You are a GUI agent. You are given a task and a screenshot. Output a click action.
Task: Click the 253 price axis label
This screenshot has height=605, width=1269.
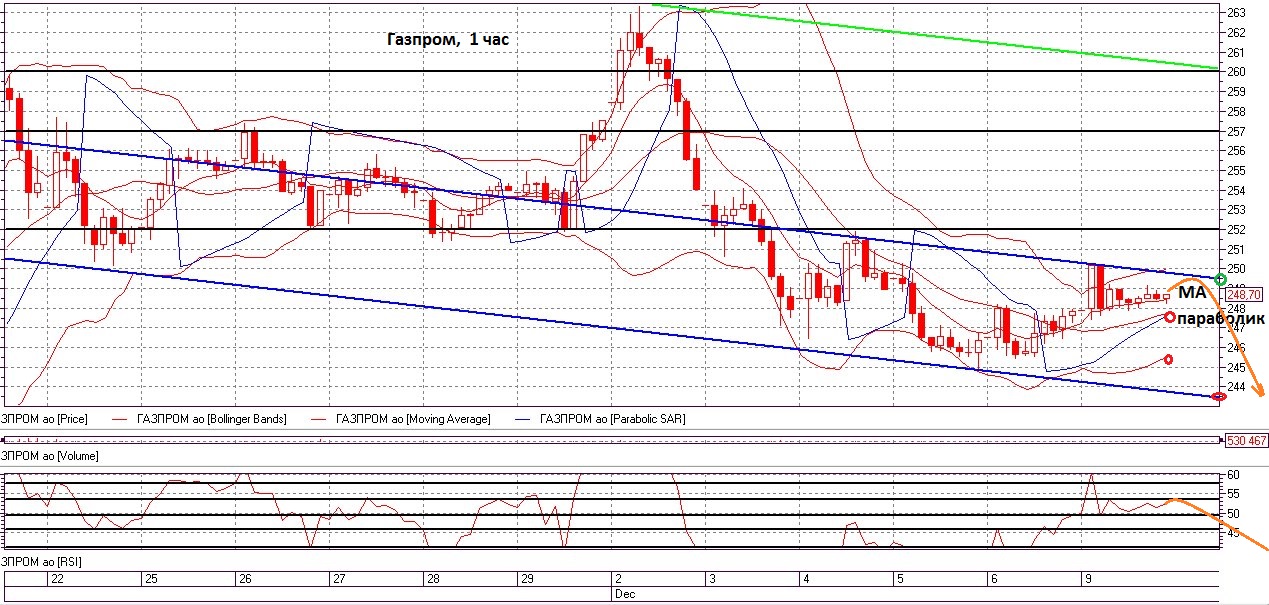tap(1235, 209)
